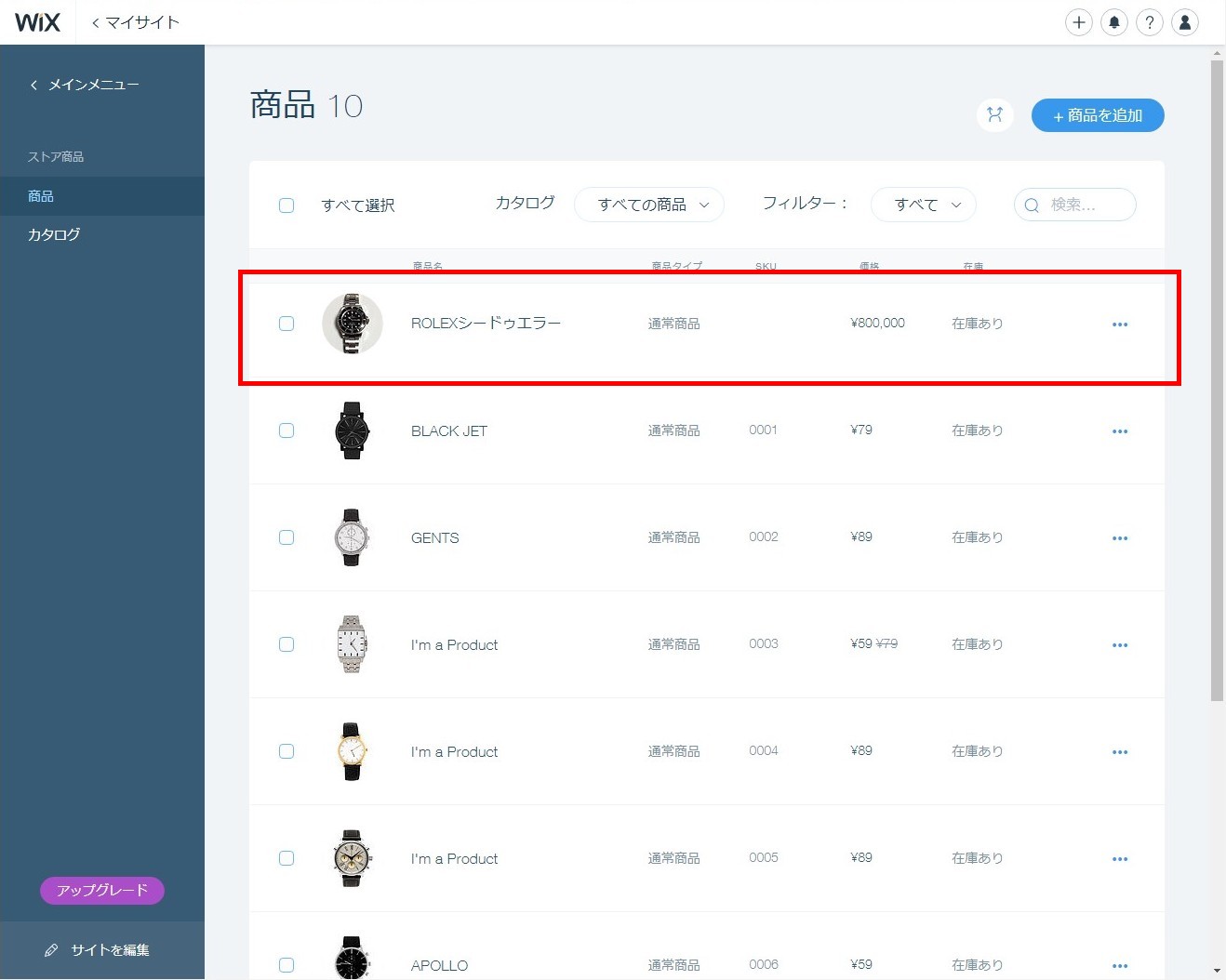Open product BLACK JET name

point(449,430)
